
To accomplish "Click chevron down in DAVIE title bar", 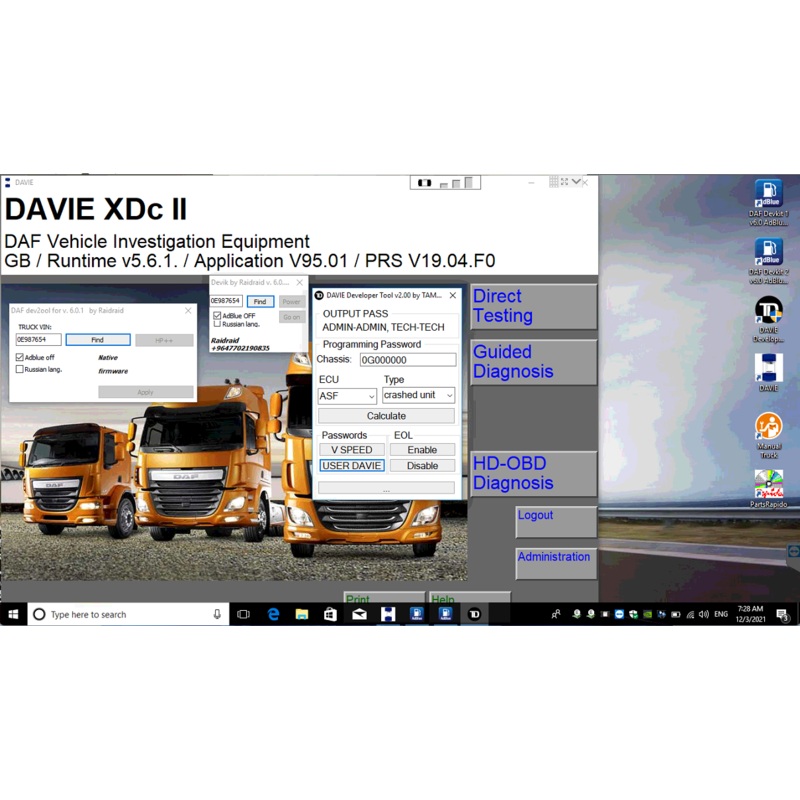I will click(x=576, y=182).
